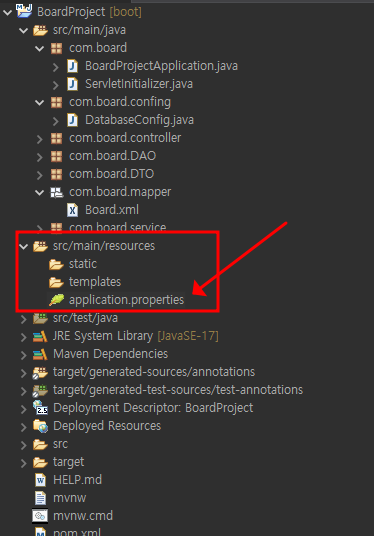Collapse the com.board.confing package node
Screen dimensions: 374x536
tap(40, 103)
